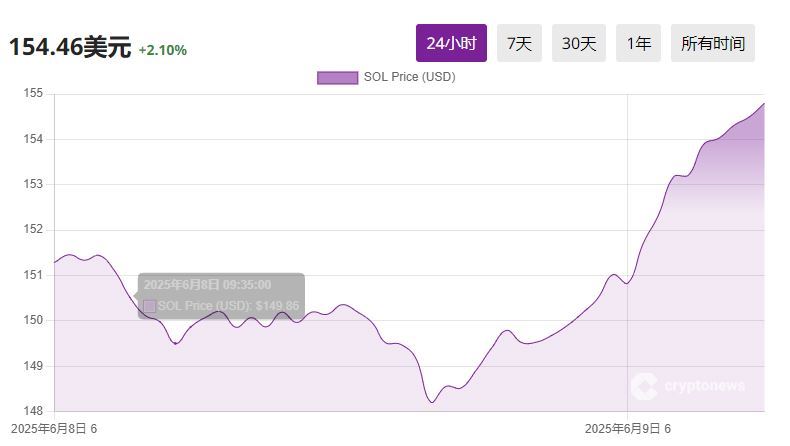Open the 1年 chart view
The image size is (790, 446).
click(x=638, y=44)
